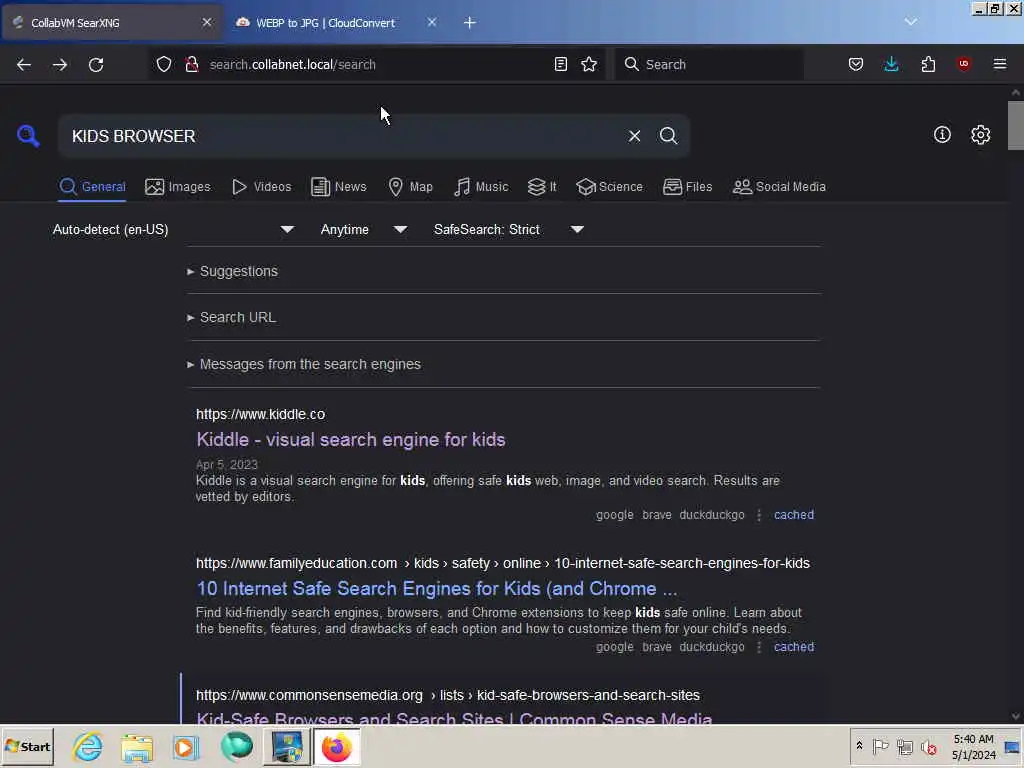Open Kiddle visual search engine result

click(x=351, y=440)
